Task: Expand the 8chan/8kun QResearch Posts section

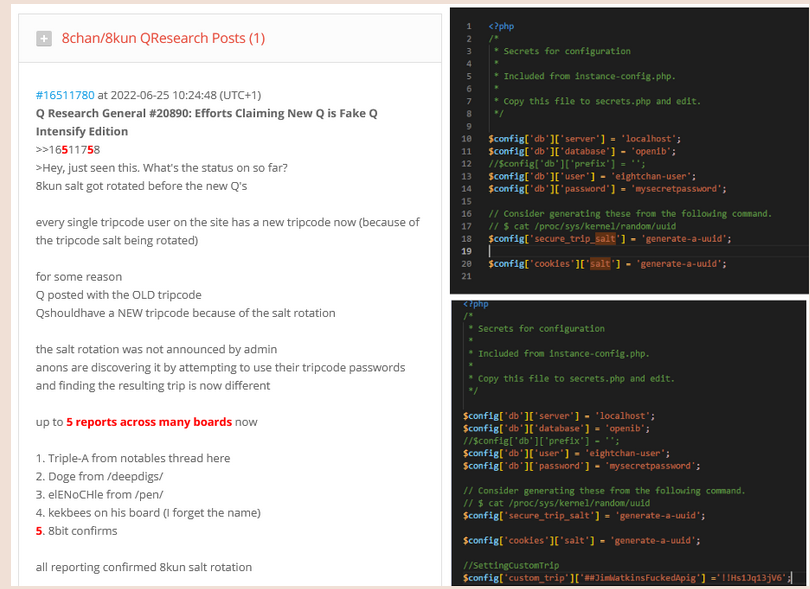Action: point(44,38)
